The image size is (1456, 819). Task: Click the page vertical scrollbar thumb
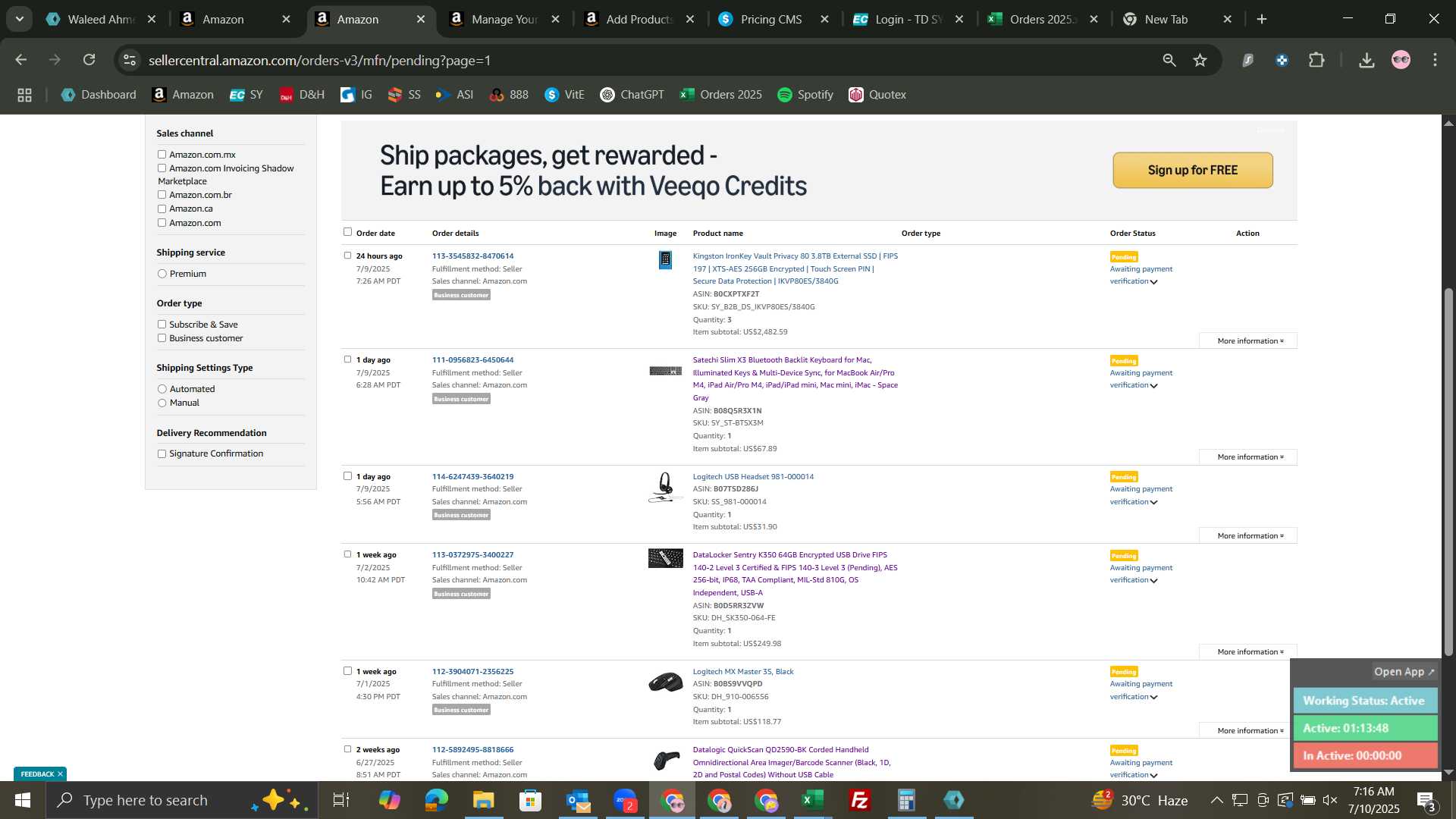click(1448, 470)
